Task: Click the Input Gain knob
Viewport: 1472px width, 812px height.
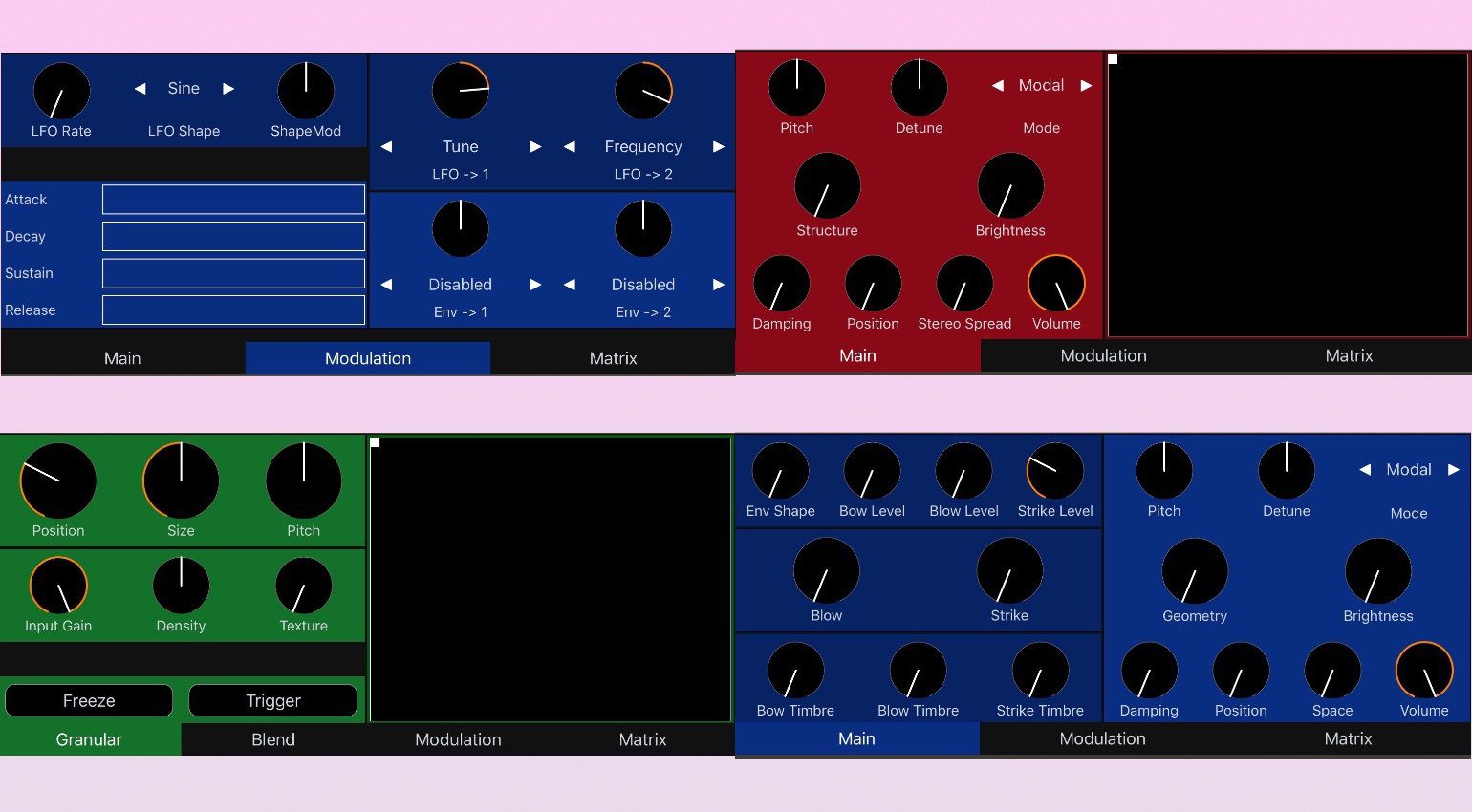Action: (58, 586)
